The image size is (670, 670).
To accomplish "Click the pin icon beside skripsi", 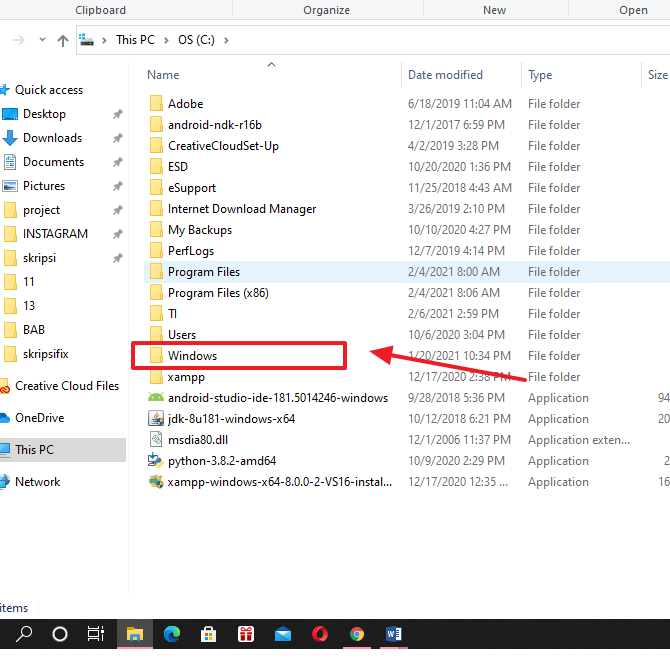I will 118,258.
